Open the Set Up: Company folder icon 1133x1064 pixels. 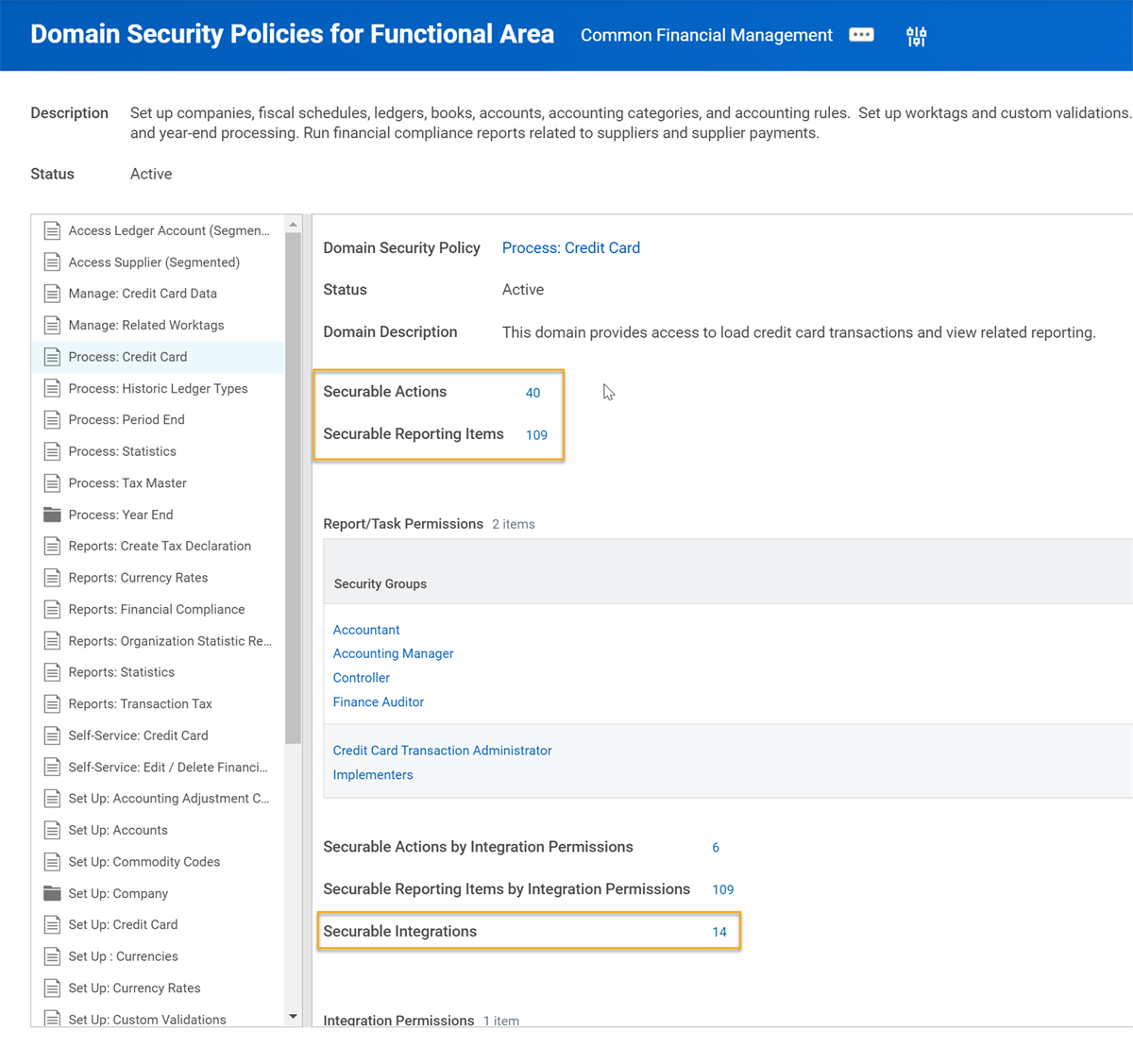(x=52, y=893)
